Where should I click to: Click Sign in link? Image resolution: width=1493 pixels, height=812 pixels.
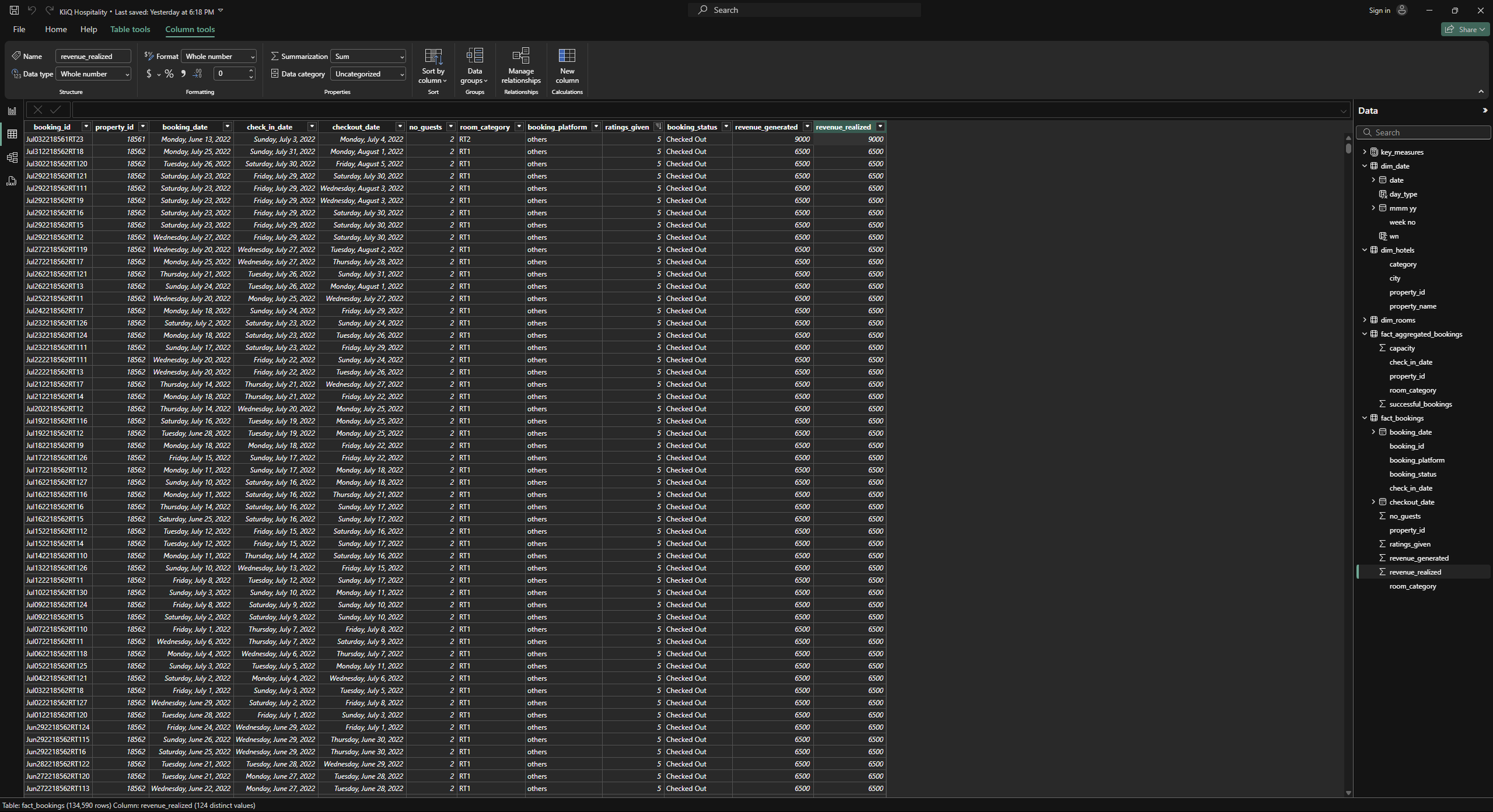coord(1379,11)
